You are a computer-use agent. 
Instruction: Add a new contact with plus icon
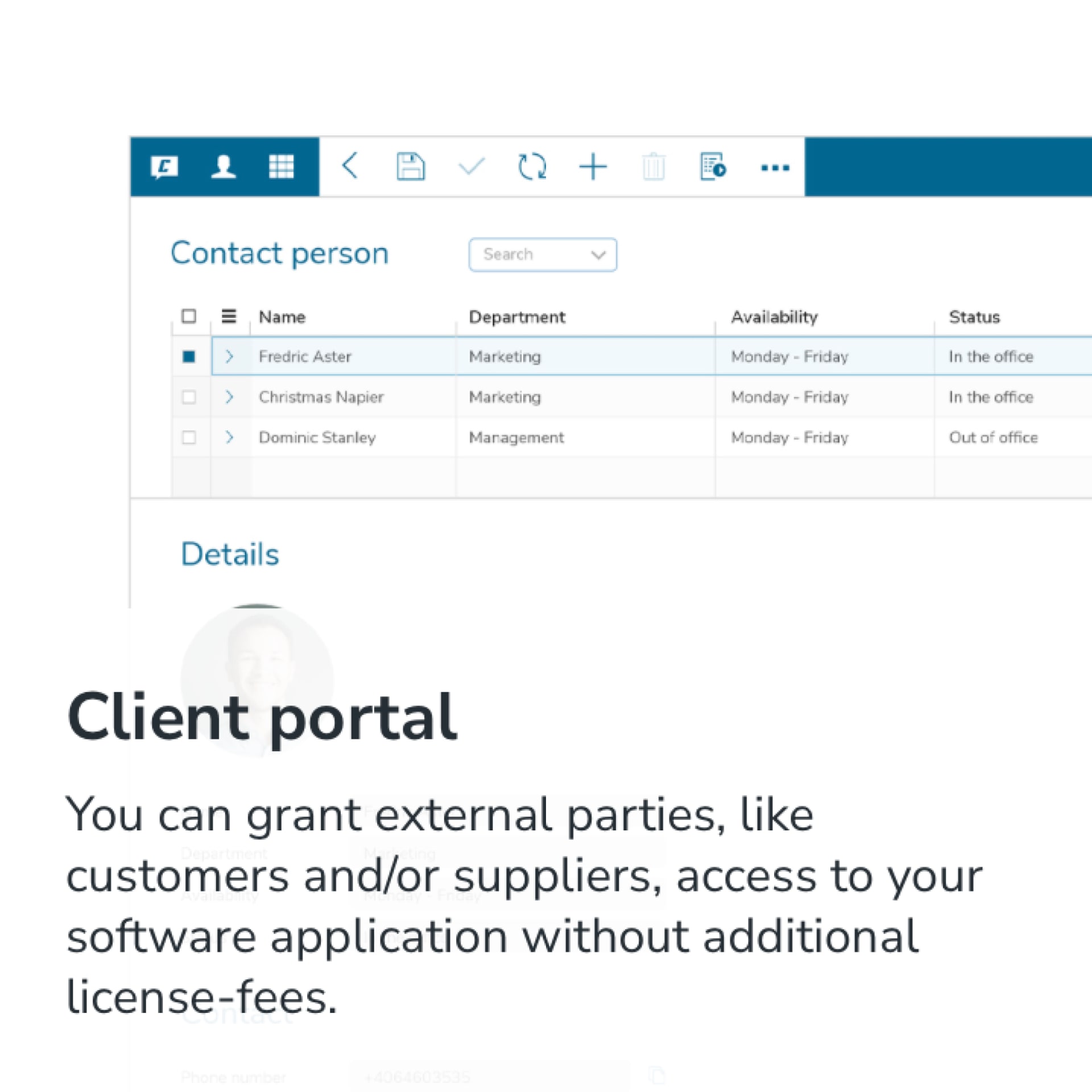593,167
